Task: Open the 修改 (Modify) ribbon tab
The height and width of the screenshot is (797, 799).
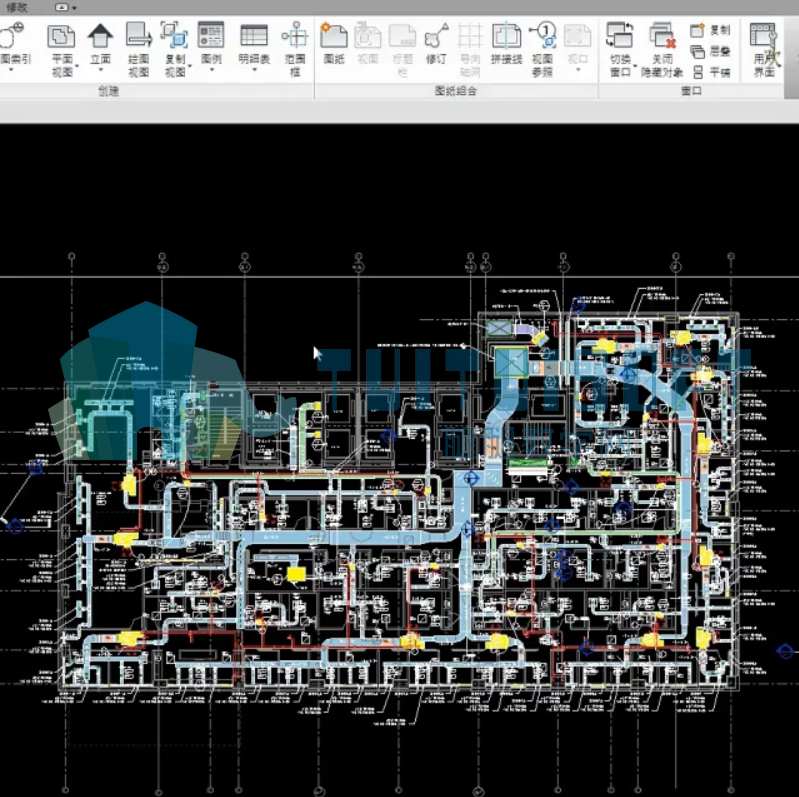Action: point(16,7)
